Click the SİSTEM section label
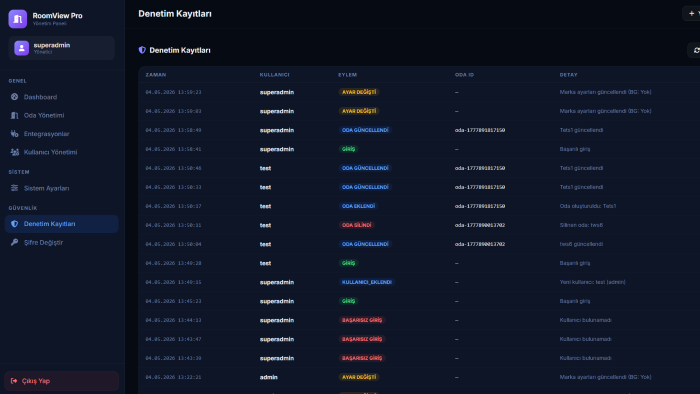Image resolution: width=700 pixels, height=394 pixels. click(19, 172)
